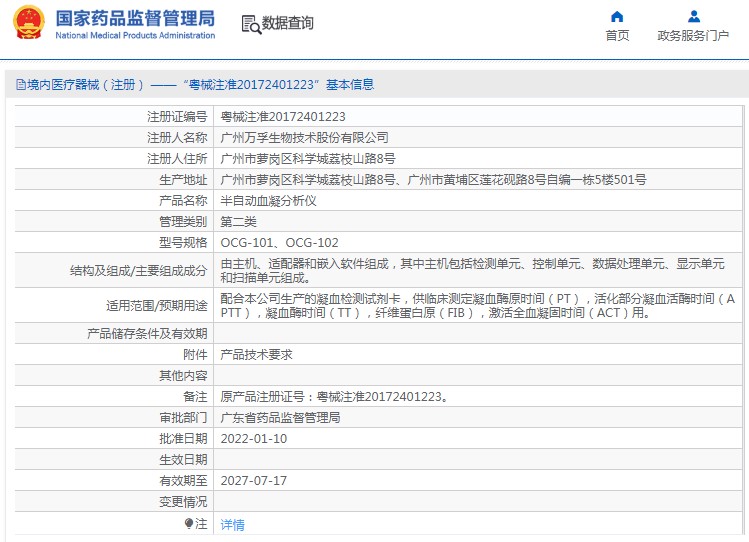Viewport: 749px width, 542px height.
Task: Open the 详情 link
Action: tap(232, 524)
